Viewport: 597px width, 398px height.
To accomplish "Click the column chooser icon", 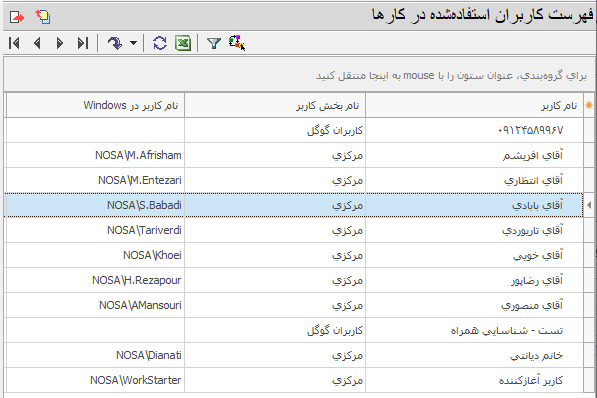I will (236, 43).
